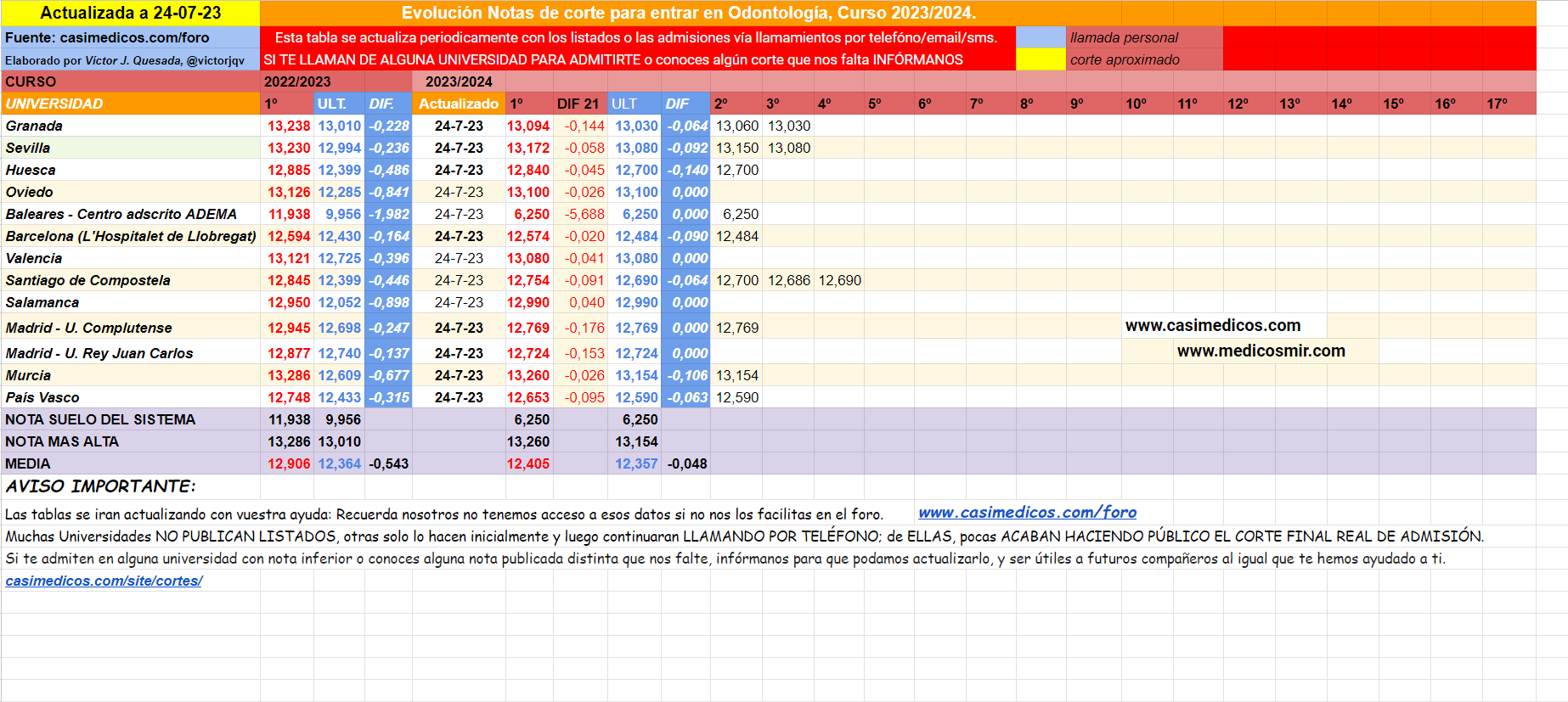The height and width of the screenshot is (702, 1568).
Task: Select the Sevilla university cell
Action: [131, 148]
